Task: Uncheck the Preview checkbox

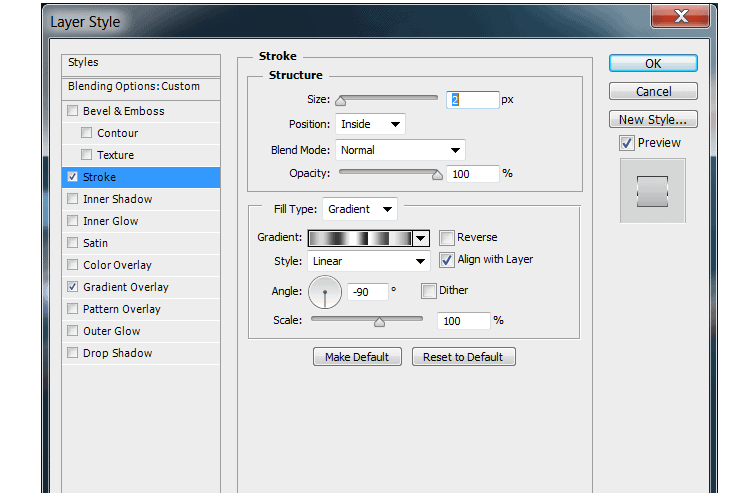Action: (627, 143)
